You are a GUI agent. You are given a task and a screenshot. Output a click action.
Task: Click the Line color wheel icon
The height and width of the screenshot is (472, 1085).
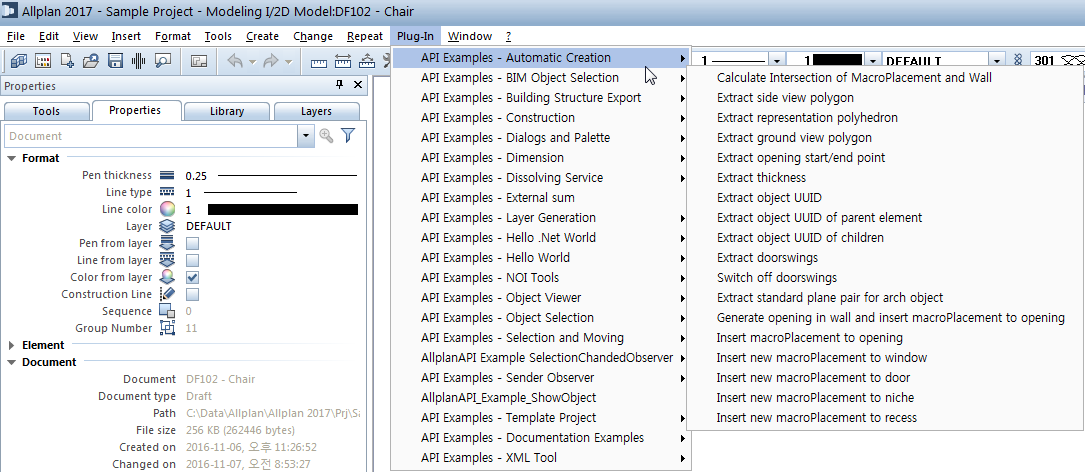tap(167, 209)
